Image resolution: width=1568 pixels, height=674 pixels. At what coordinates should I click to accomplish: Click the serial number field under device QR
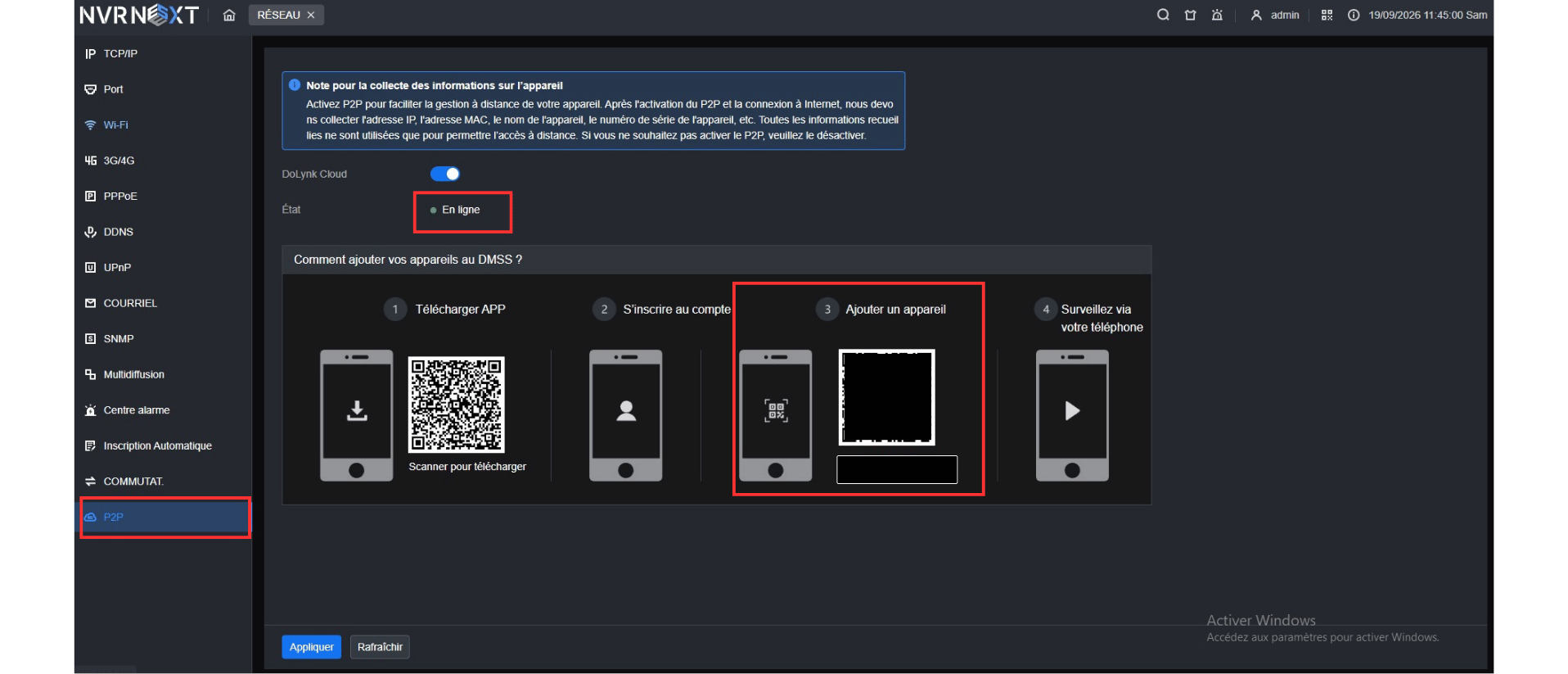(897, 470)
